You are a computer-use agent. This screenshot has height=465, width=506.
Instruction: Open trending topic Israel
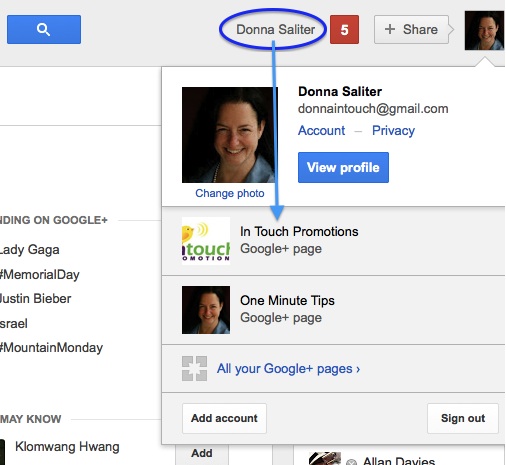pos(14,323)
